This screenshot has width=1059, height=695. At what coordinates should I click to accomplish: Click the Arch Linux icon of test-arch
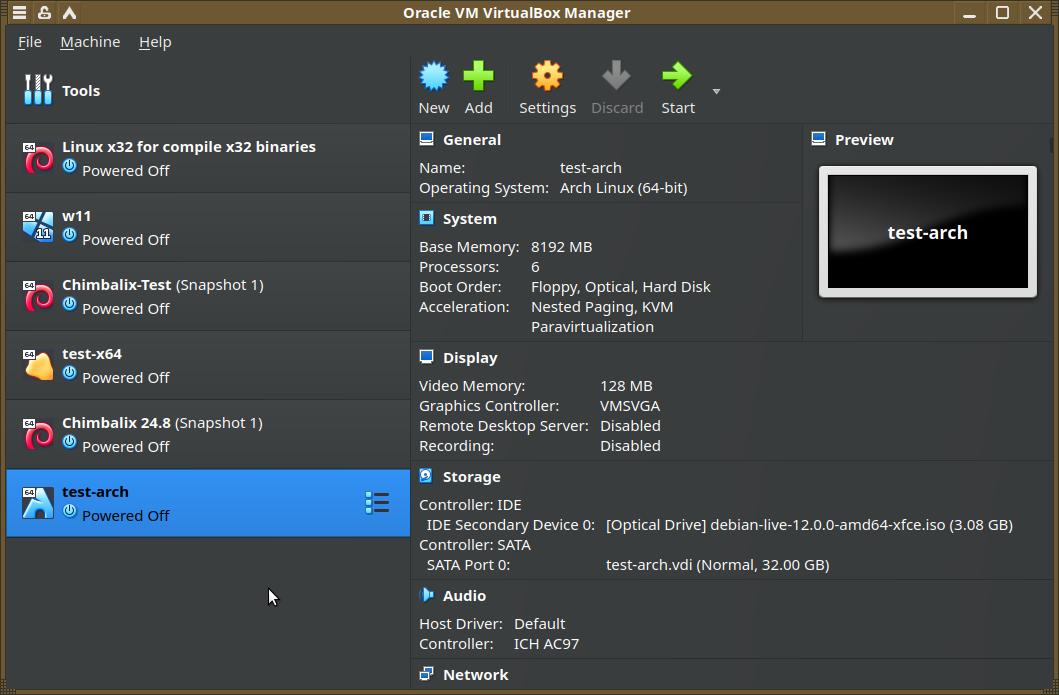pos(38,503)
